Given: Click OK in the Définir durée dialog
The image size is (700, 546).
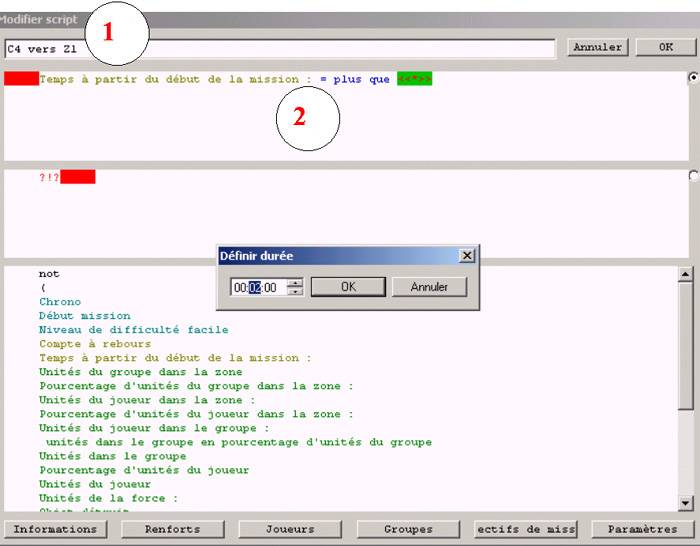Looking at the screenshot, I should (x=347, y=287).
